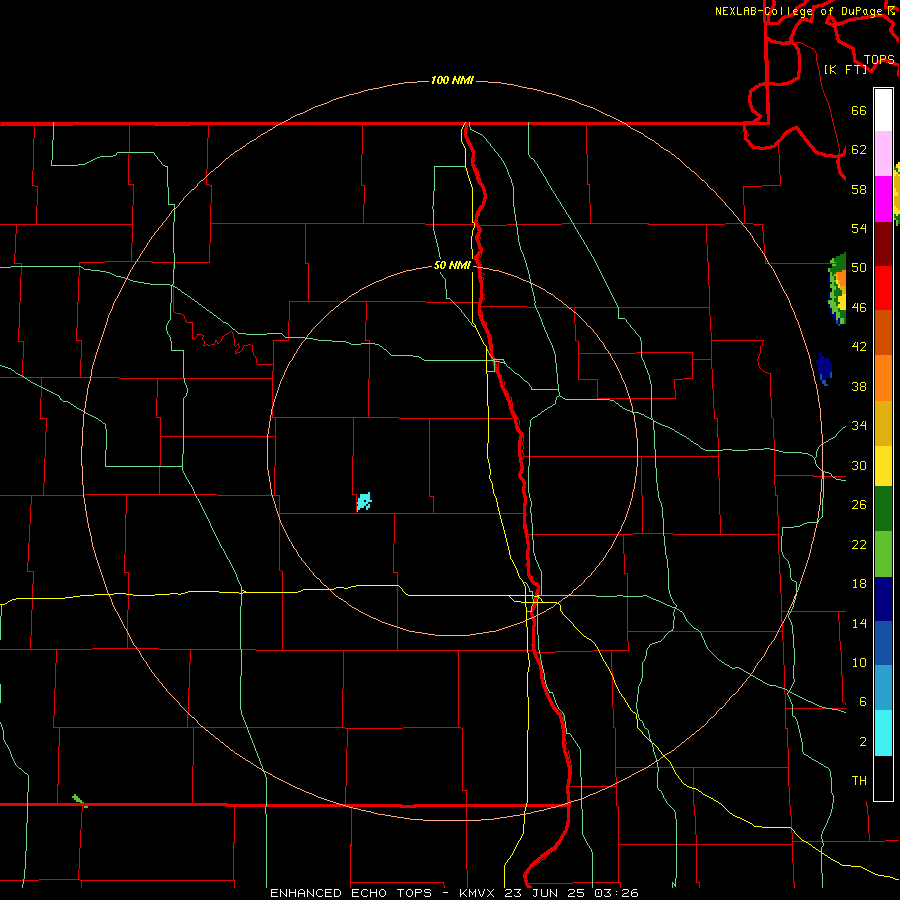Select the navy blue legend swatch
This screenshot has width=900, height=900.
pos(883,599)
